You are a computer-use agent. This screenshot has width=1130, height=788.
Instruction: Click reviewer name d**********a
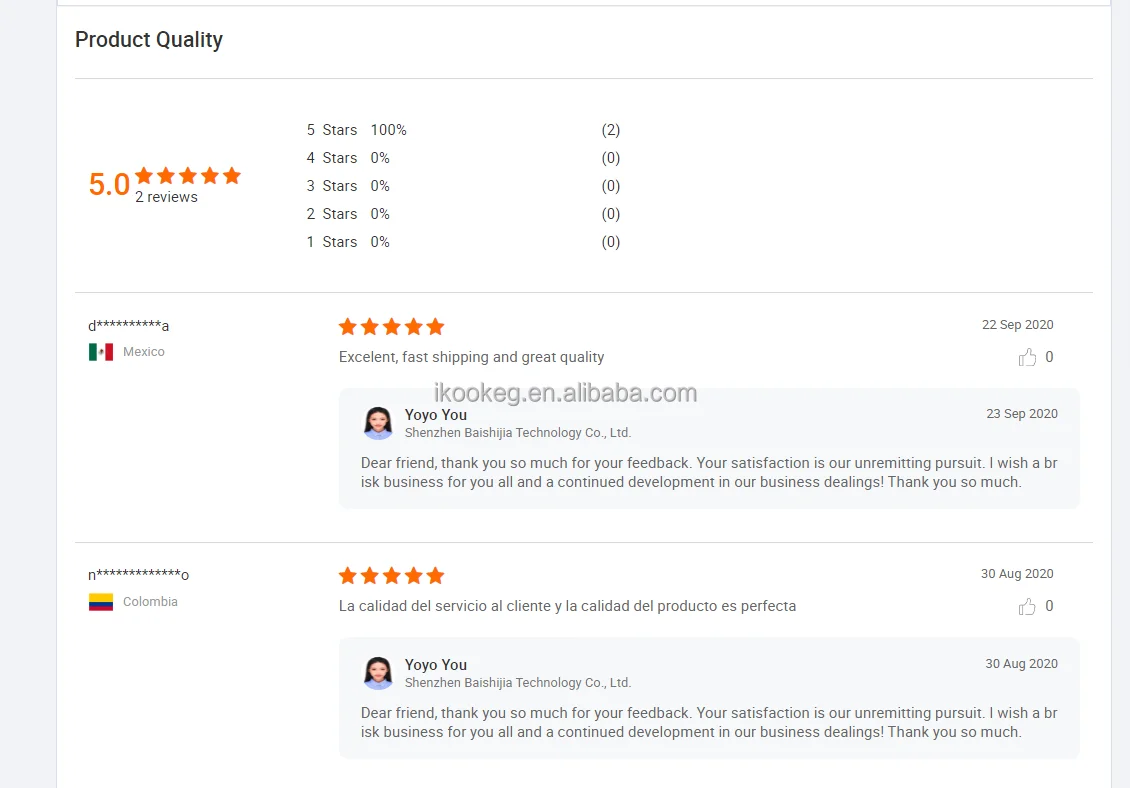click(x=129, y=326)
